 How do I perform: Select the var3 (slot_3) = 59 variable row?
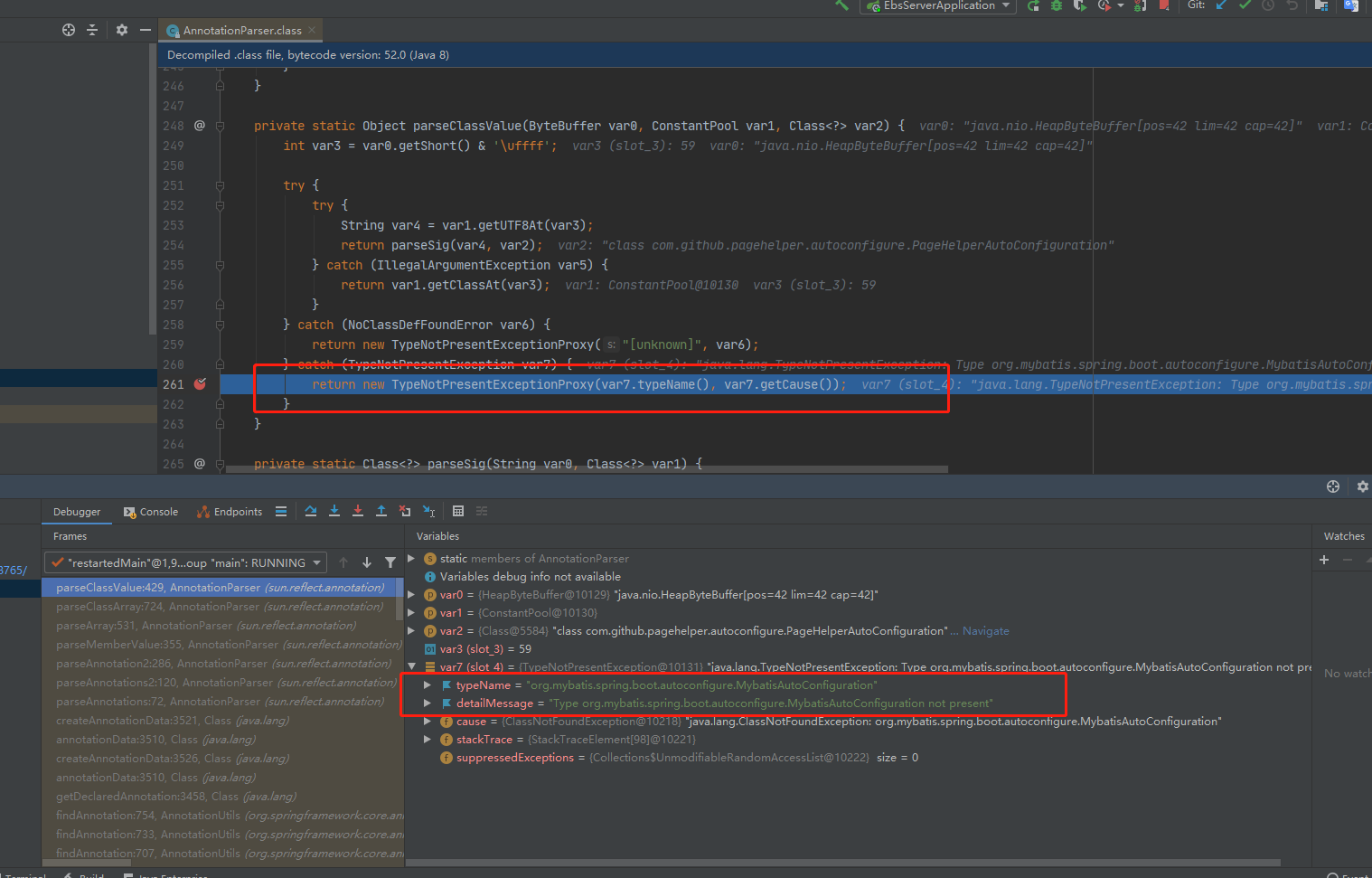point(859,649)
